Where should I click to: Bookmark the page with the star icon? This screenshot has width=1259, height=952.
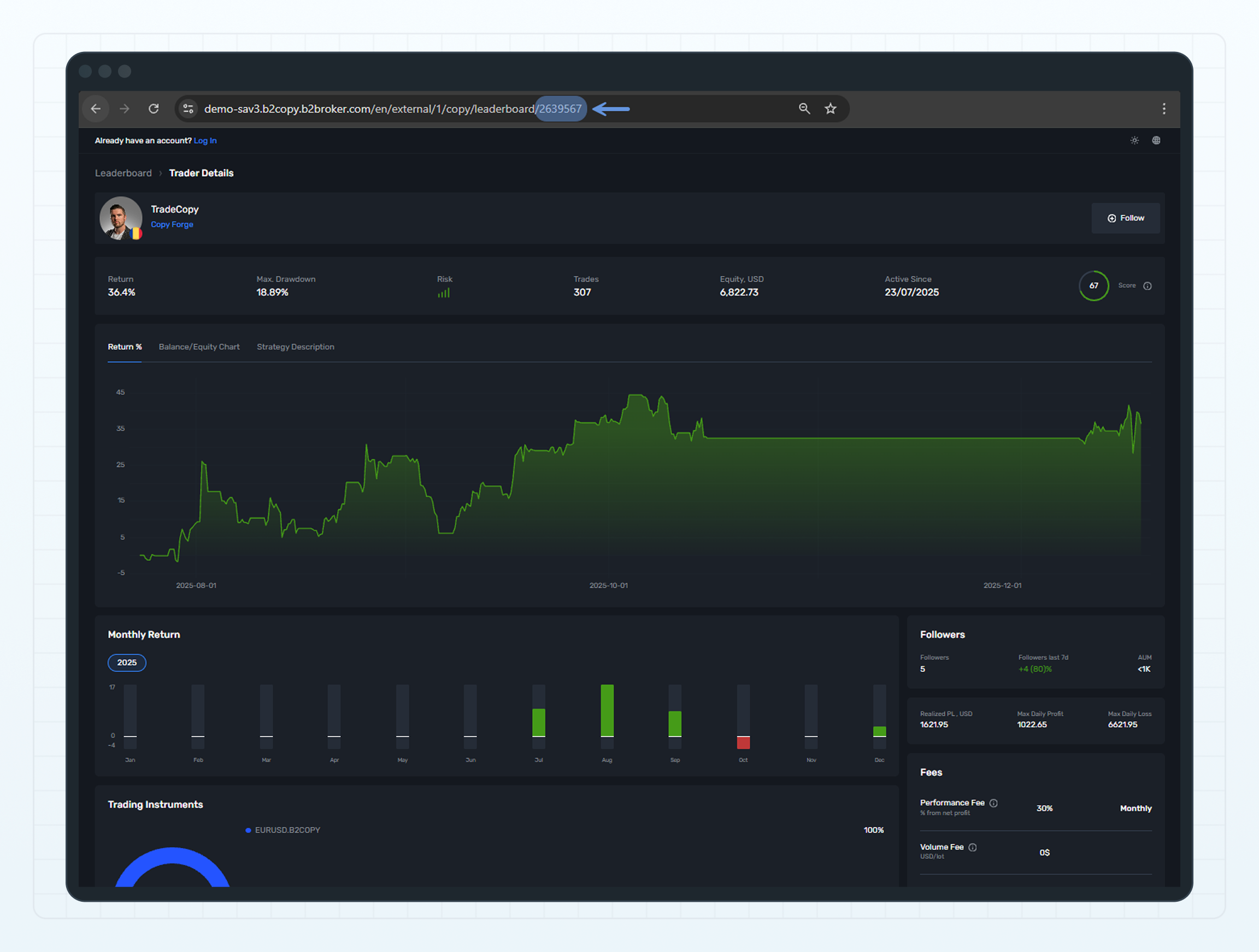[831, 108]
